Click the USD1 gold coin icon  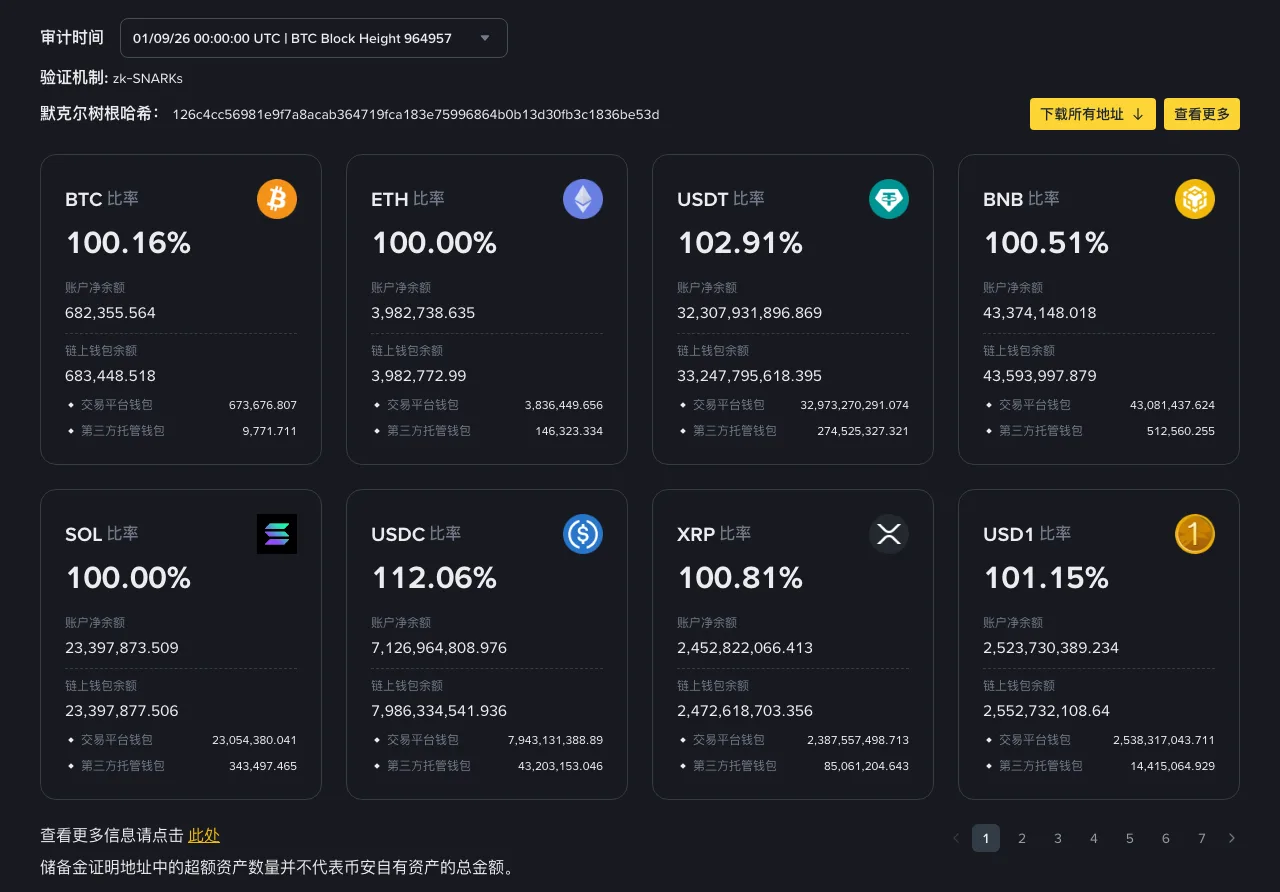(1195, 534)
